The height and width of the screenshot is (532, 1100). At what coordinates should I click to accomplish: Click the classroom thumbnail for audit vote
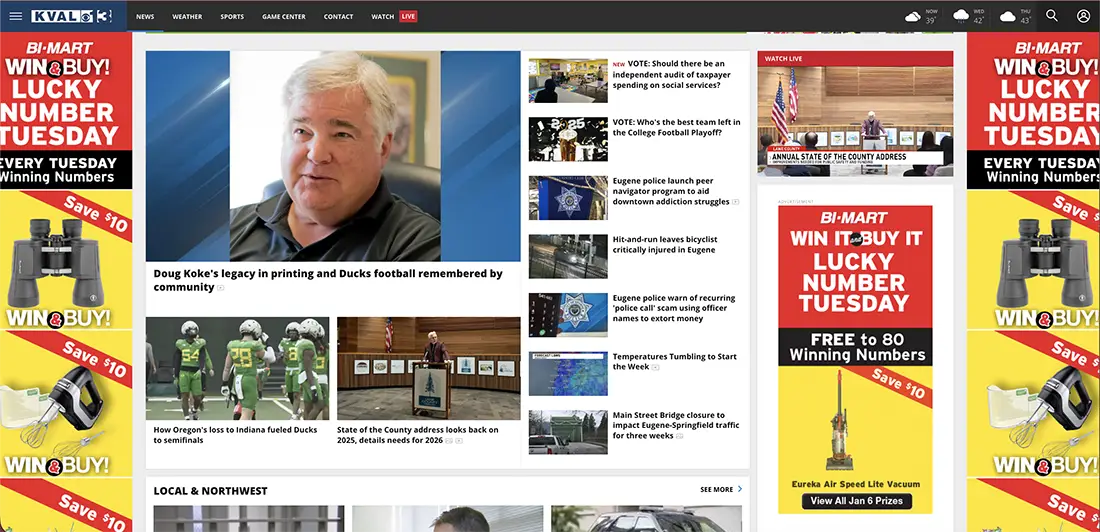pos(568,81)
